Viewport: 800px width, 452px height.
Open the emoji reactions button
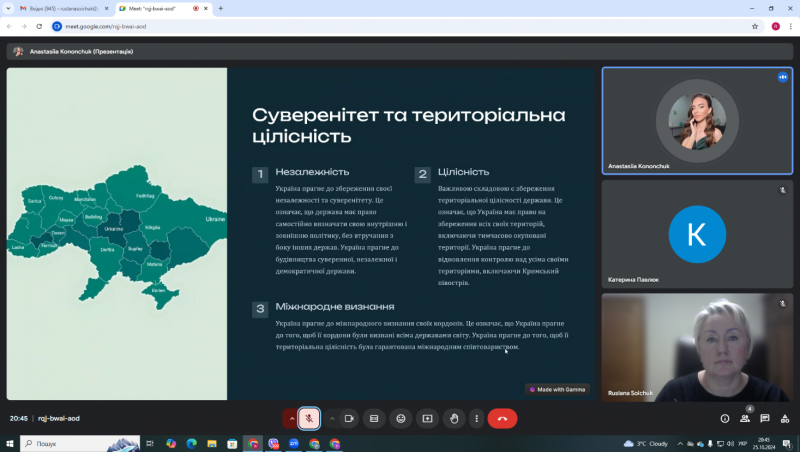401,418
